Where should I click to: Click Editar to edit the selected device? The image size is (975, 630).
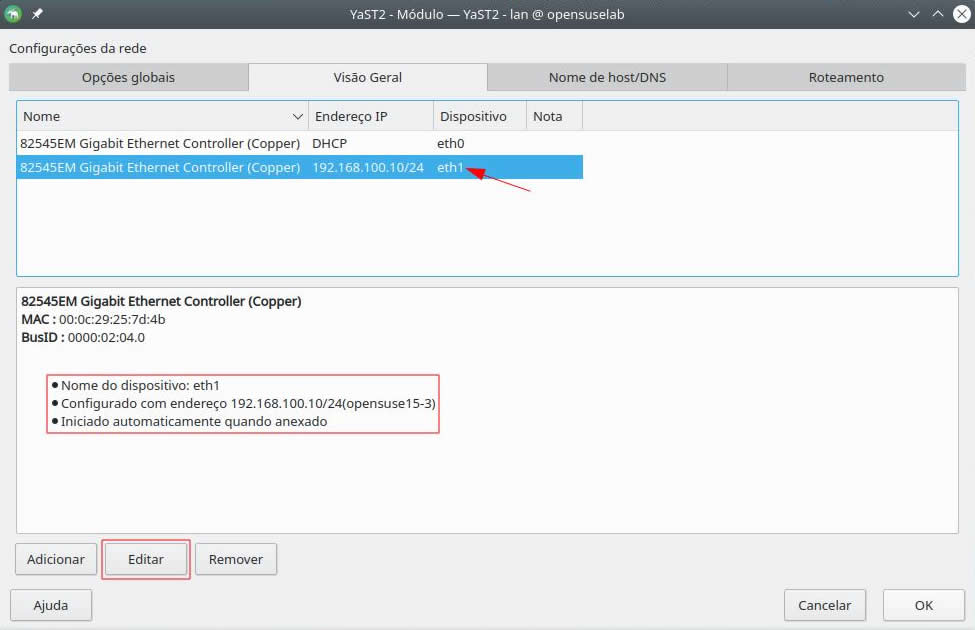(x=146, y=560)
